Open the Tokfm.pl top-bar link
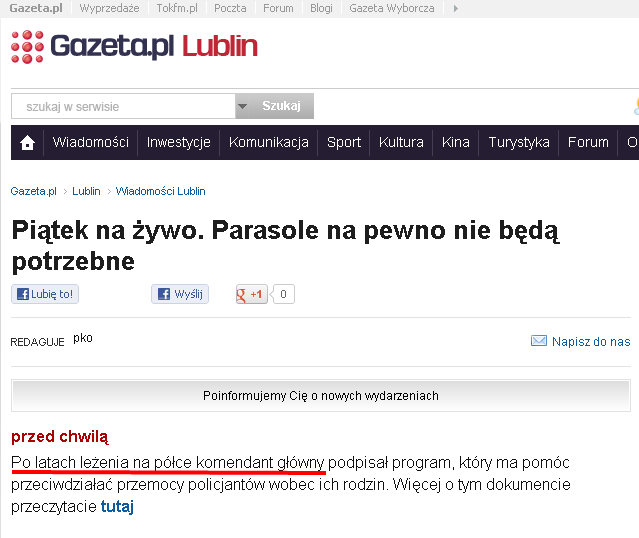 pyautogui.click(x=176, y=8)
